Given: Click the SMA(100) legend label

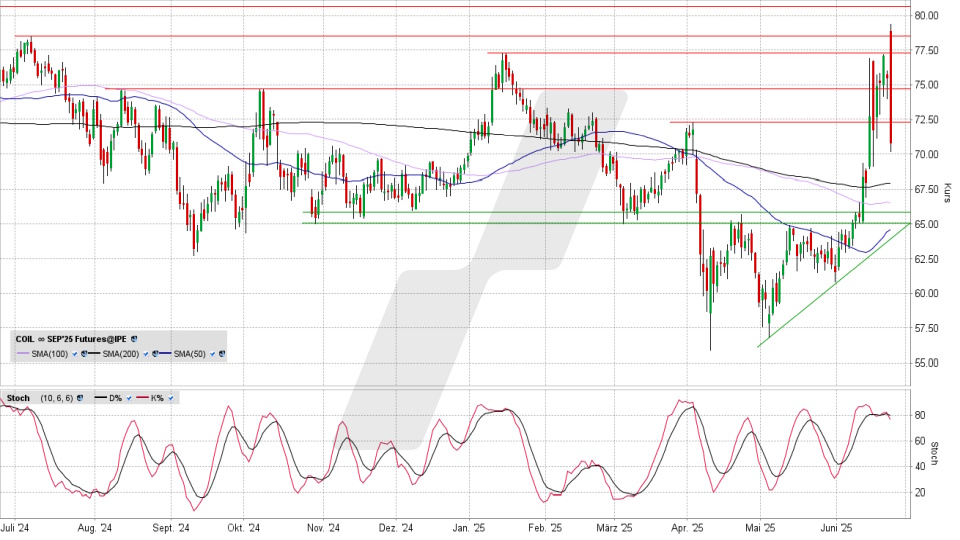Looking at the screenshot, I should pos(50,354).
